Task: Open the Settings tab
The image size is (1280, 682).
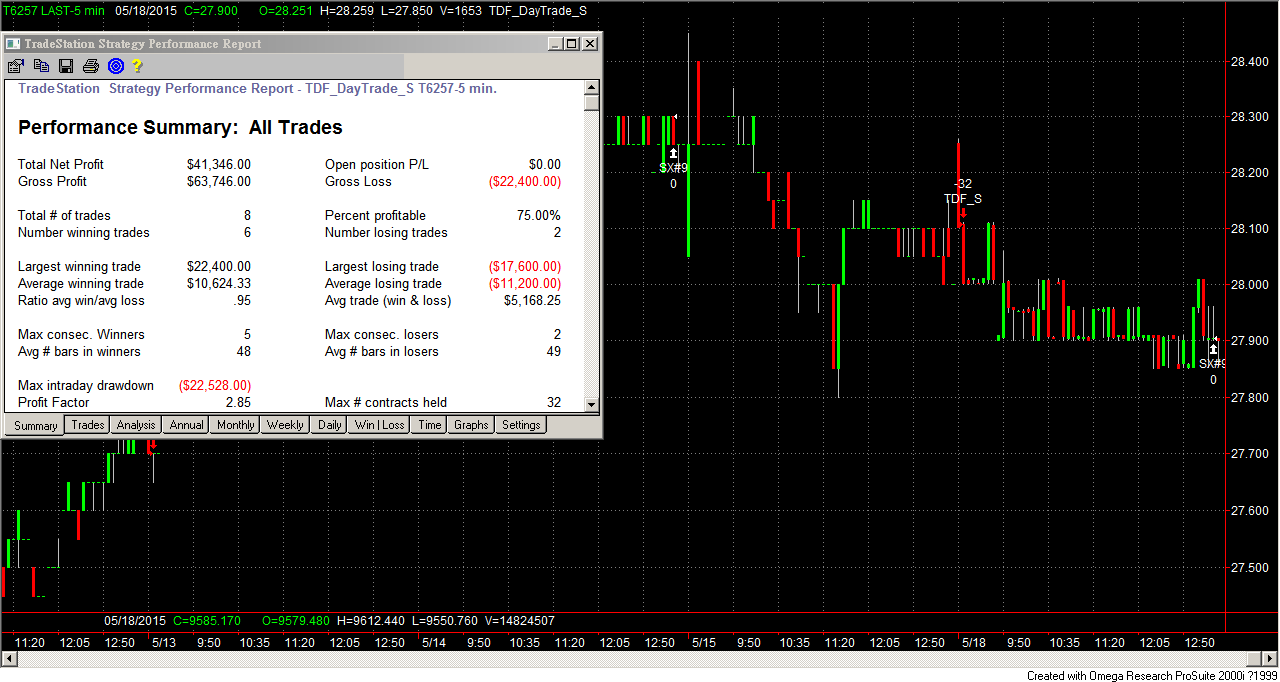Action: 521,425
